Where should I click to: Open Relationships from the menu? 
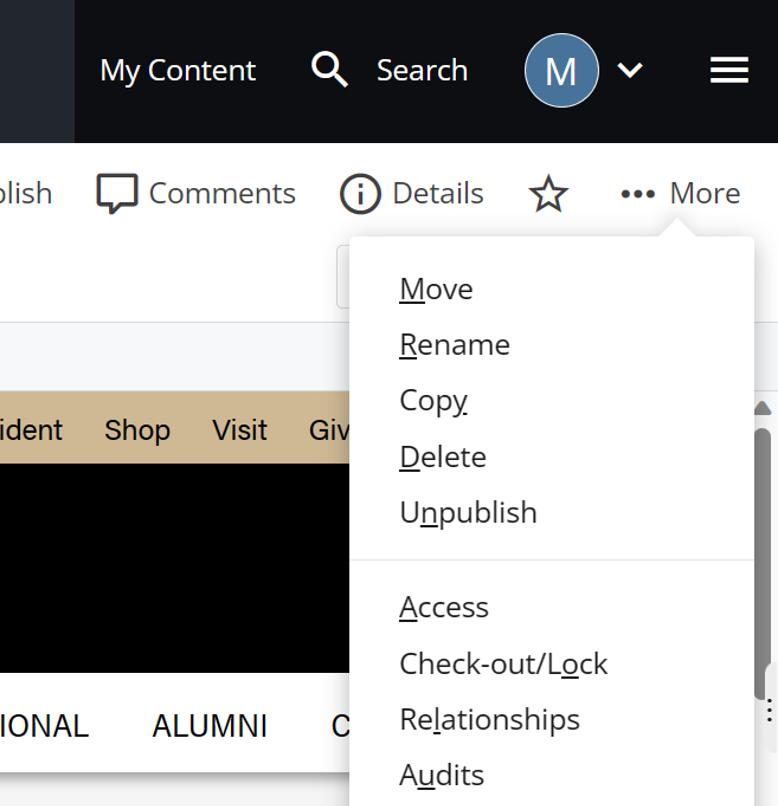(x=489, y=719)
